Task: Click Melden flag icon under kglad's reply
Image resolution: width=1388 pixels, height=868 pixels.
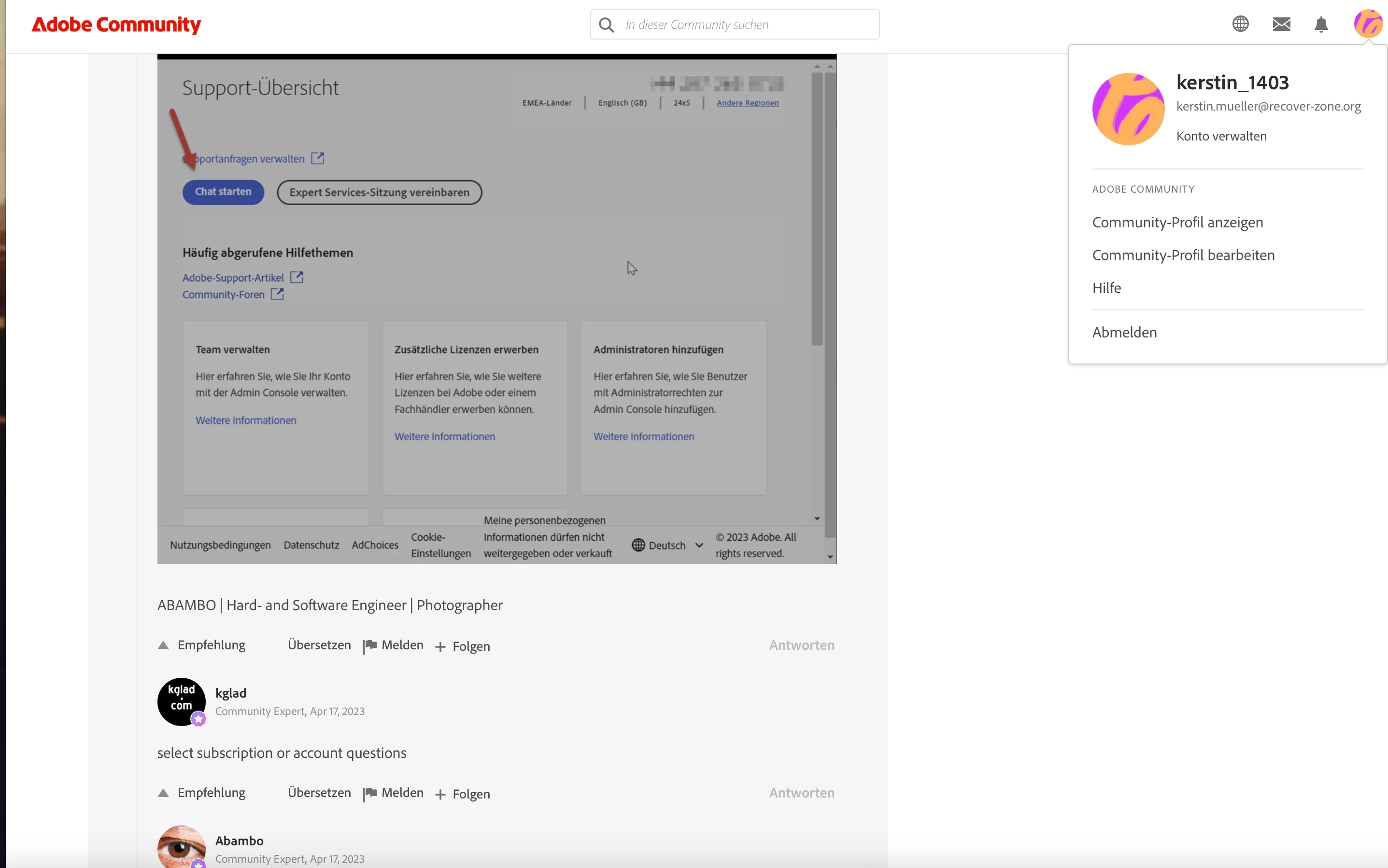Action: (x=370, y=793)
